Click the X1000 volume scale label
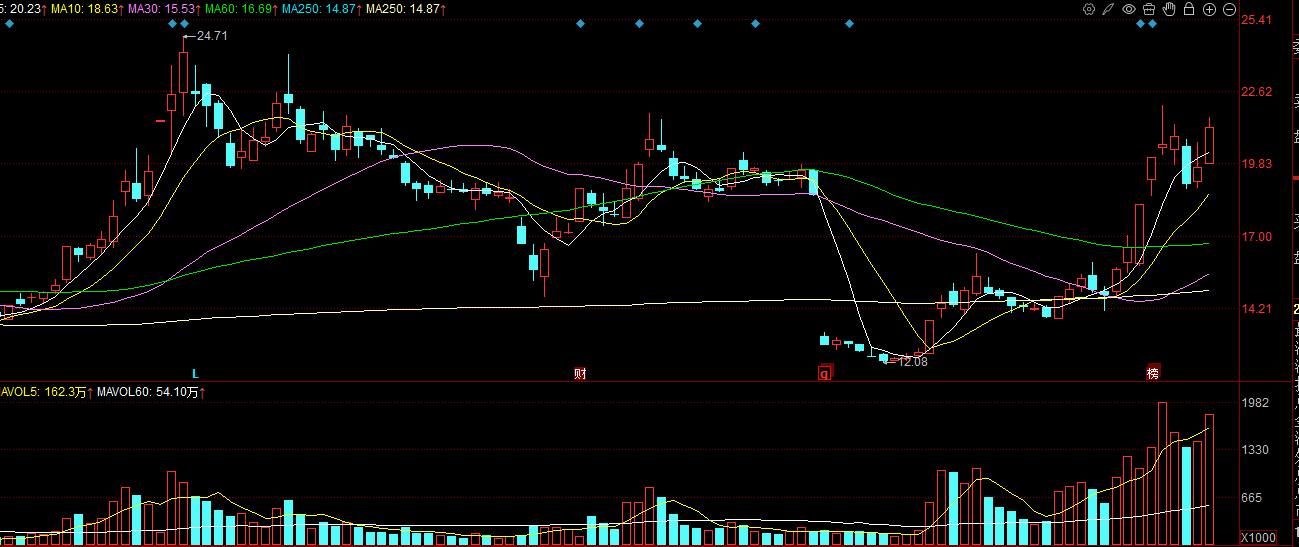The width and height of the screenshot is (1299, 547). tap(1257, 537)
